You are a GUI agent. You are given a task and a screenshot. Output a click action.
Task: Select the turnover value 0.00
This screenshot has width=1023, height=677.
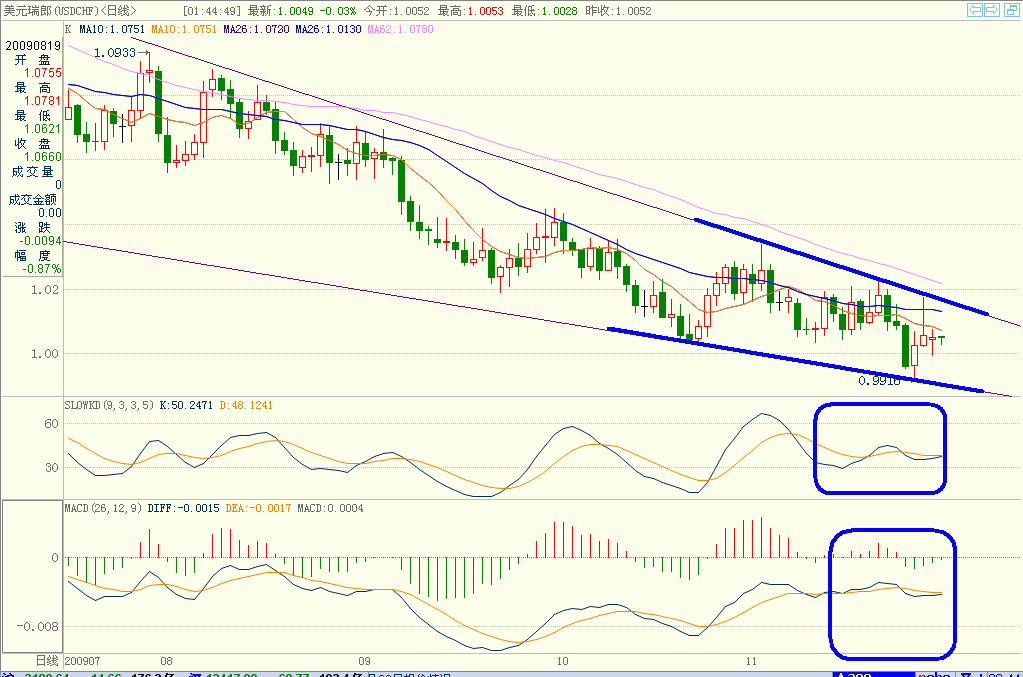click(x=50, y=213)
